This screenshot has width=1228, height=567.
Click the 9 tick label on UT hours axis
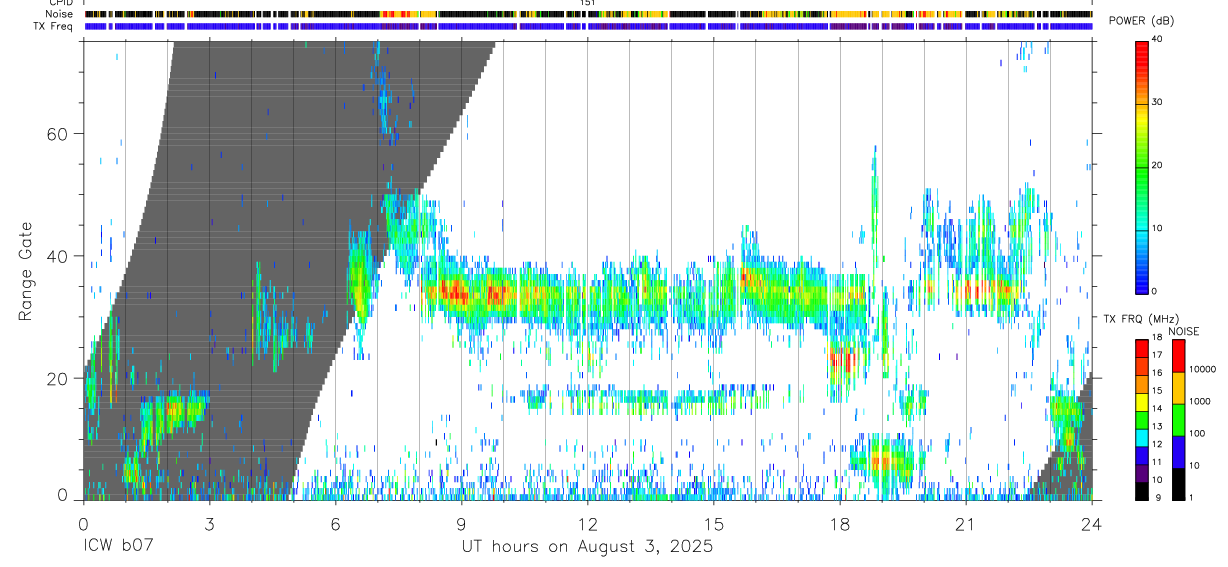point(461,523)
